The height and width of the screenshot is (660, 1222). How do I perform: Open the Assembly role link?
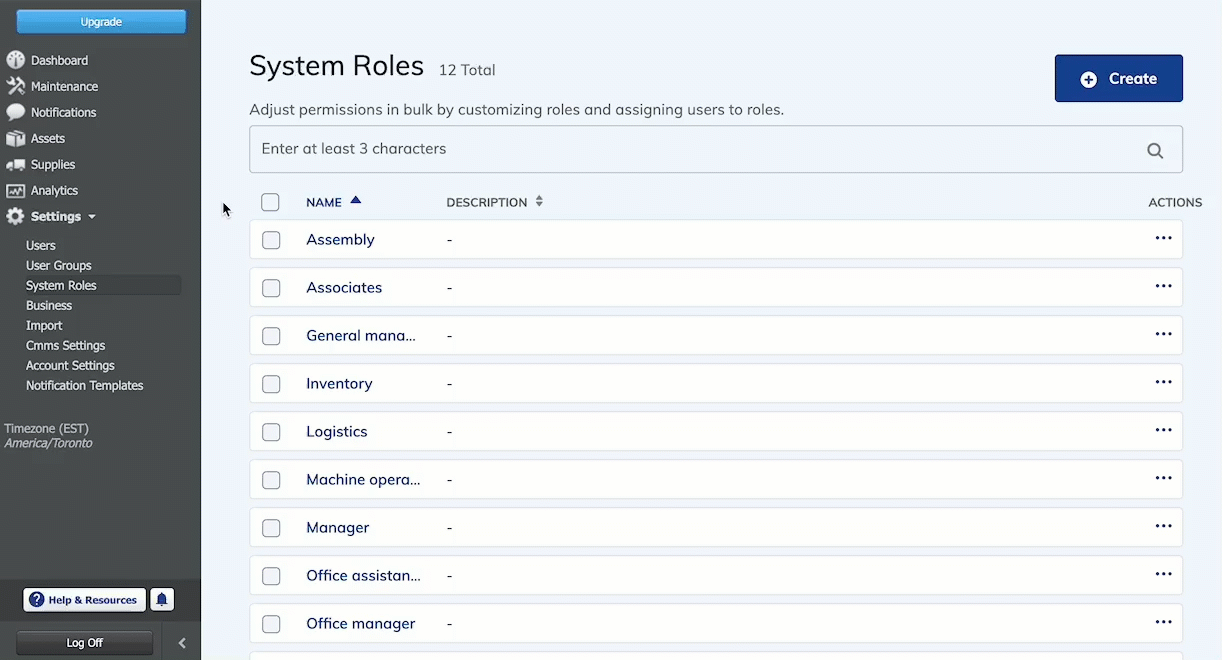pos(340,240)
